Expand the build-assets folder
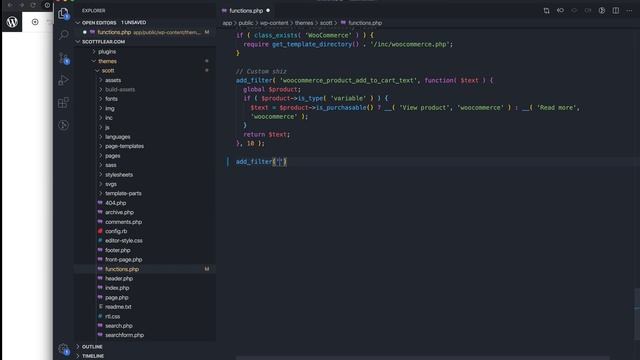Screen dimensions: 640x360 pos(120,89)
